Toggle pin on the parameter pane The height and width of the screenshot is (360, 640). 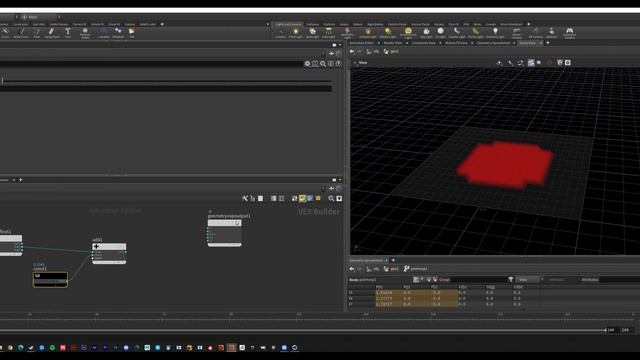(x=331, y=53)
